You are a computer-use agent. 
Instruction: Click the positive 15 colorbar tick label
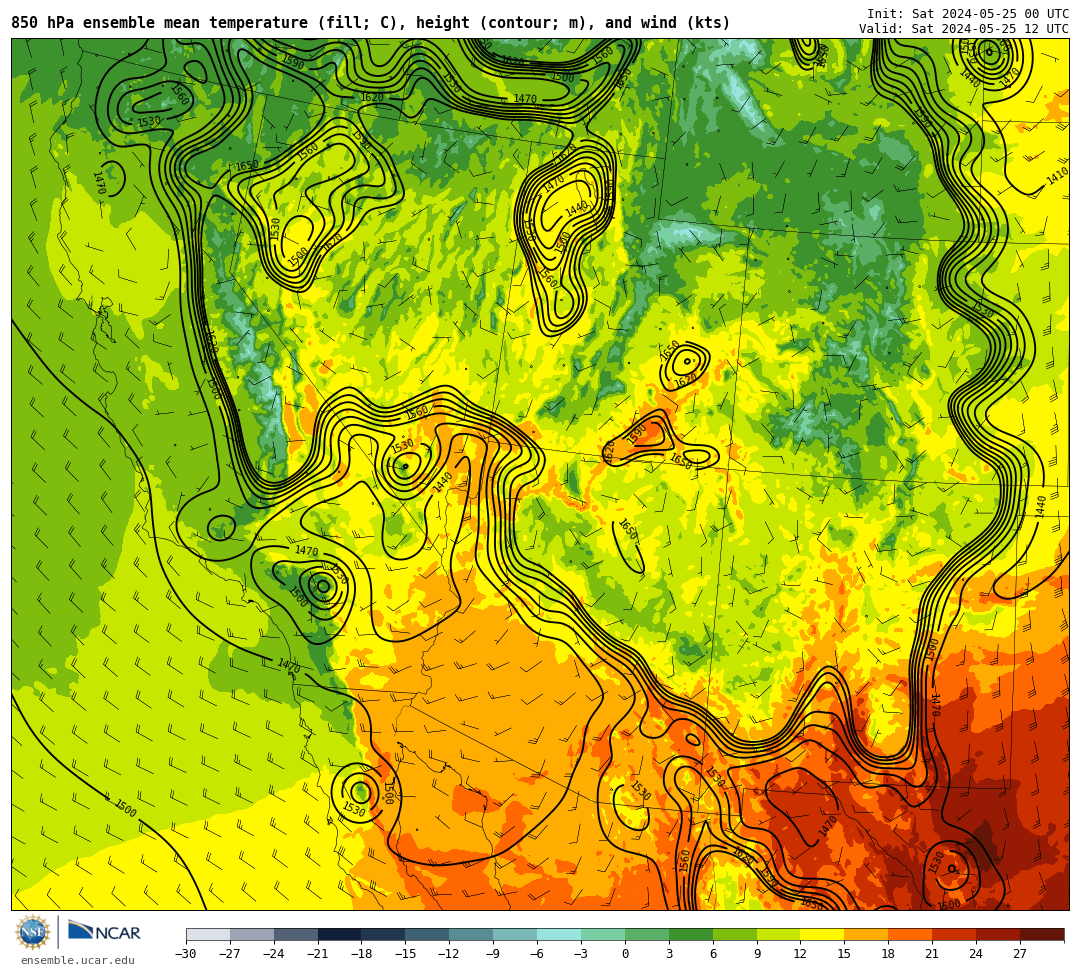pos(844,954)
